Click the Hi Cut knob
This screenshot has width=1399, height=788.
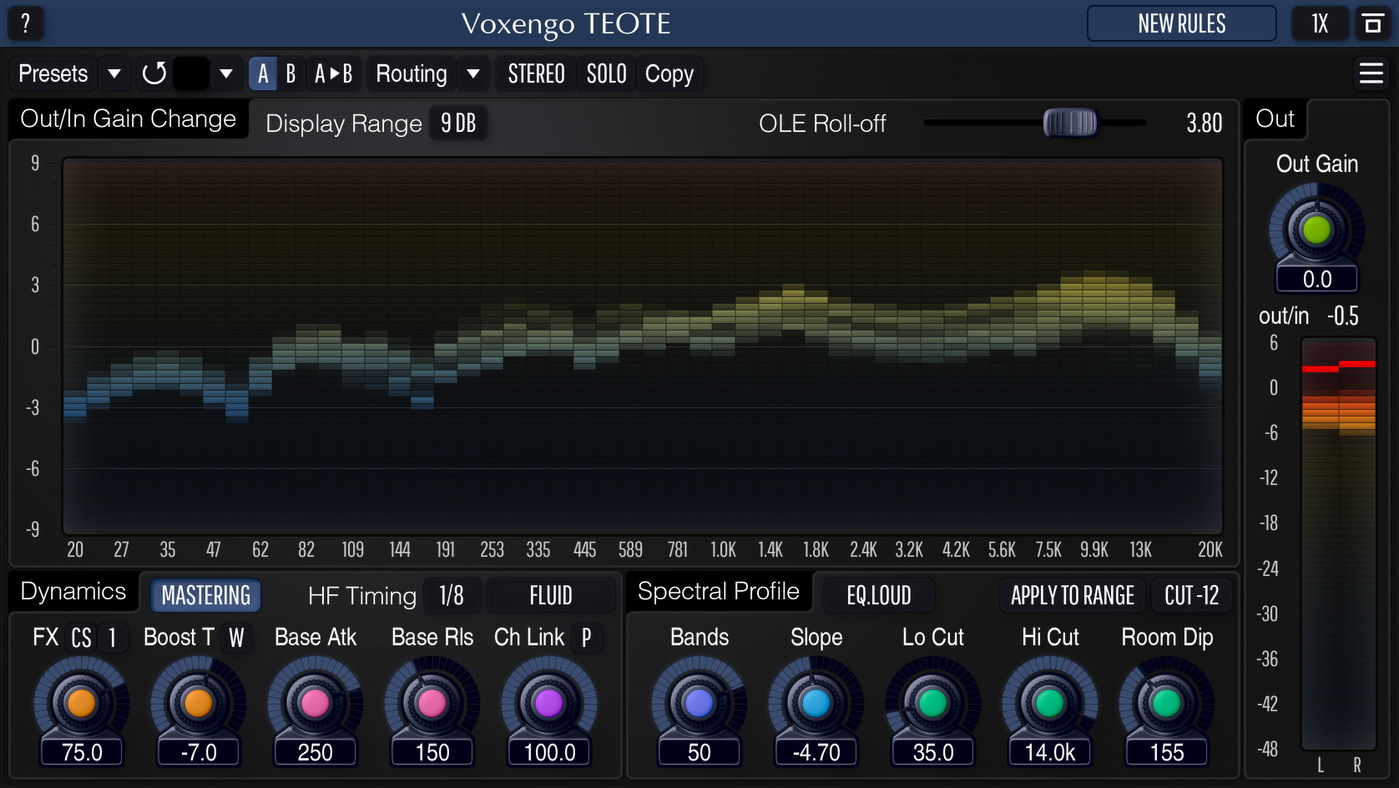pos(1050,703)
